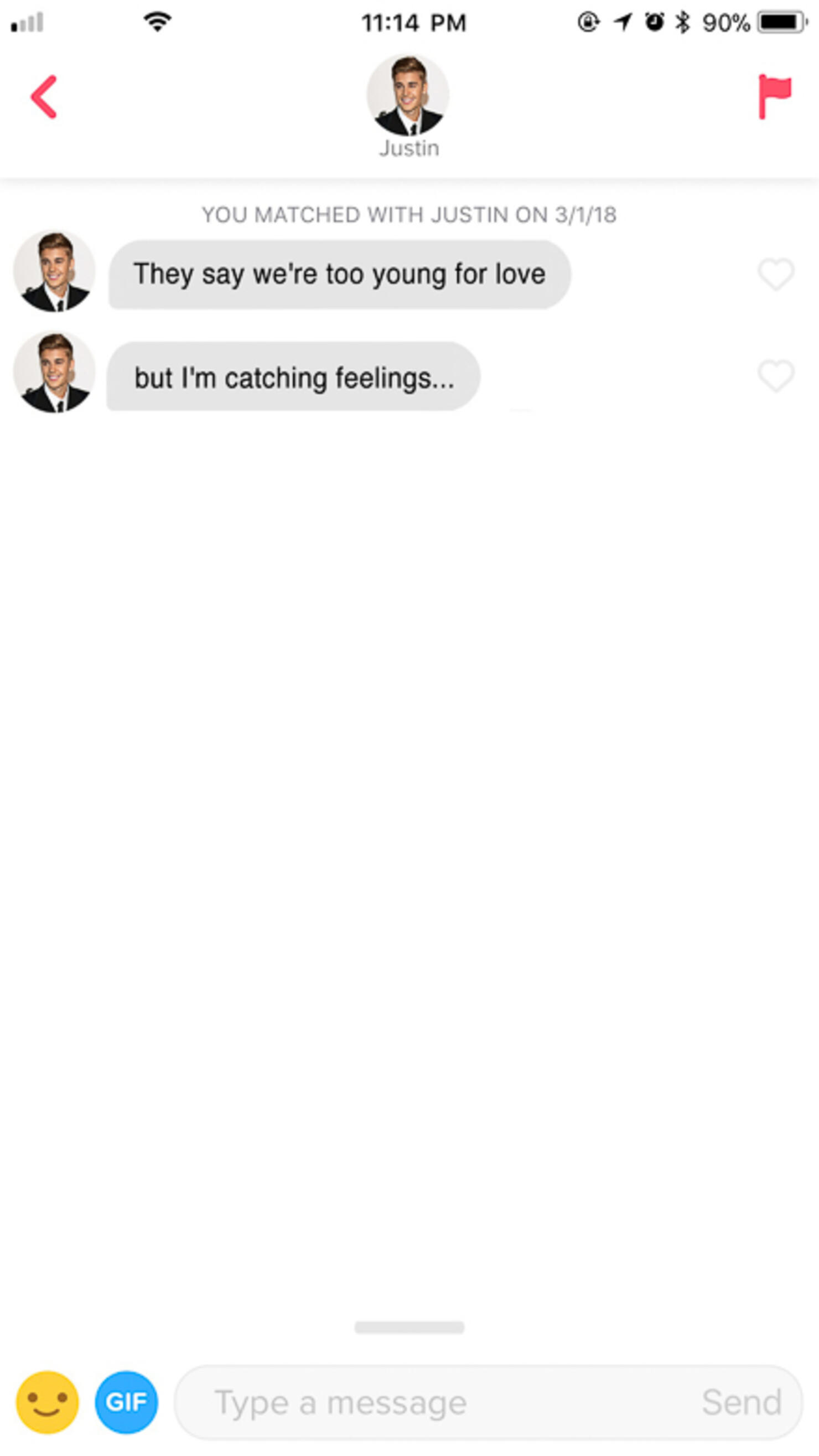Click the Send button
Image resolution: width=819 pixels, height=1456 pixels.
(x=742, y=1402)
